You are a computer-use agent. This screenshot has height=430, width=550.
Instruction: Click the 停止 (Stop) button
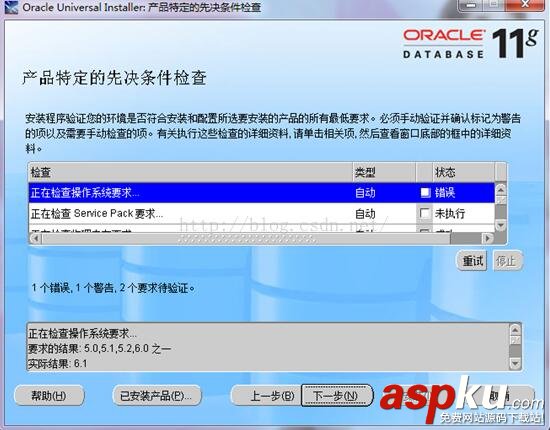click(x=507, y=261)
